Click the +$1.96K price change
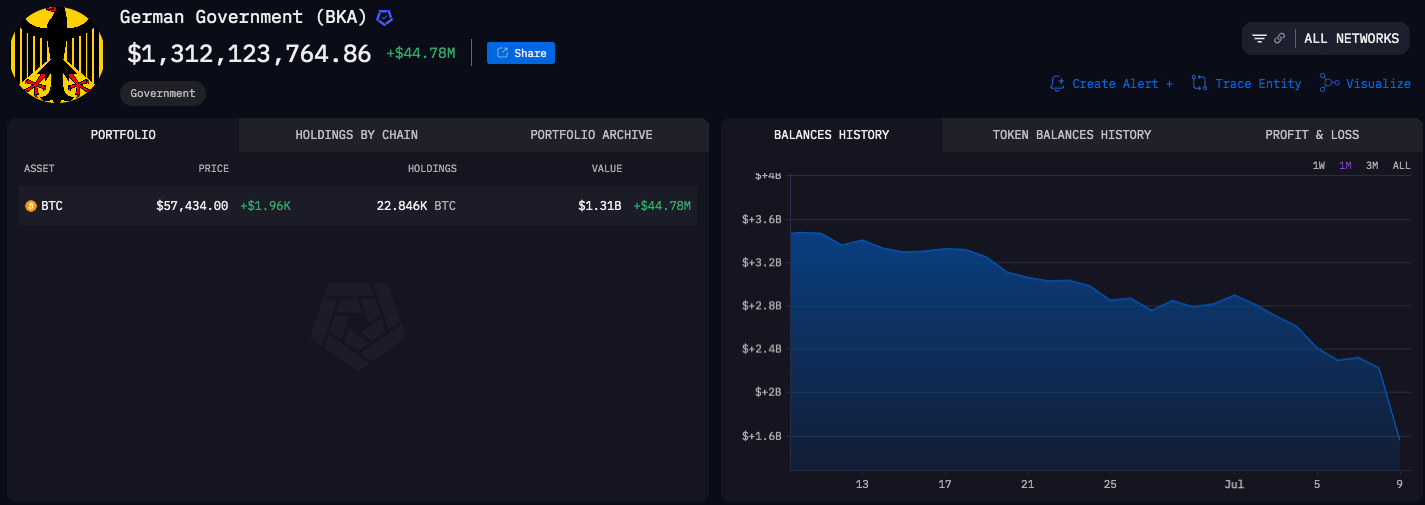 pos(265,206)
